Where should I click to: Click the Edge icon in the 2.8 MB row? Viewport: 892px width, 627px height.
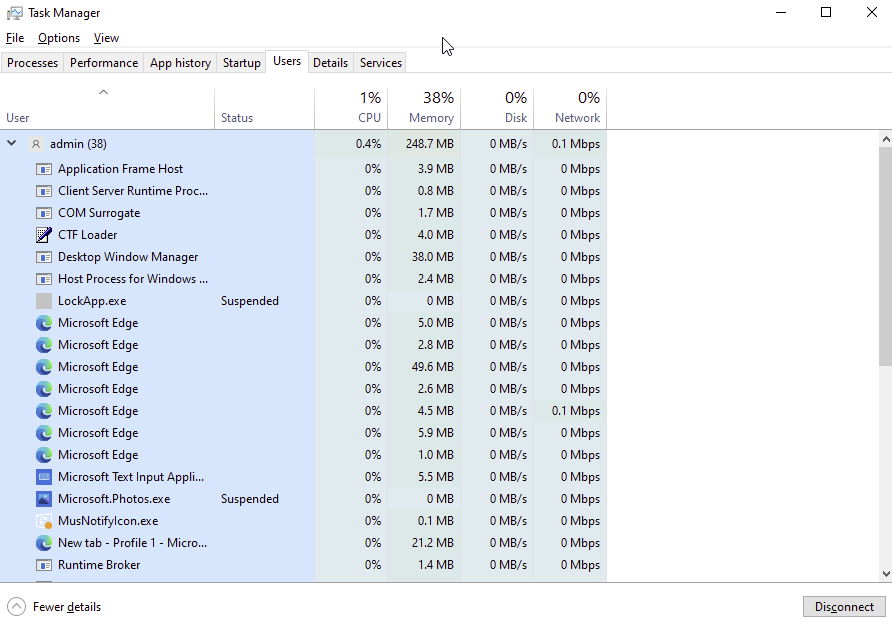pos(44,345)
